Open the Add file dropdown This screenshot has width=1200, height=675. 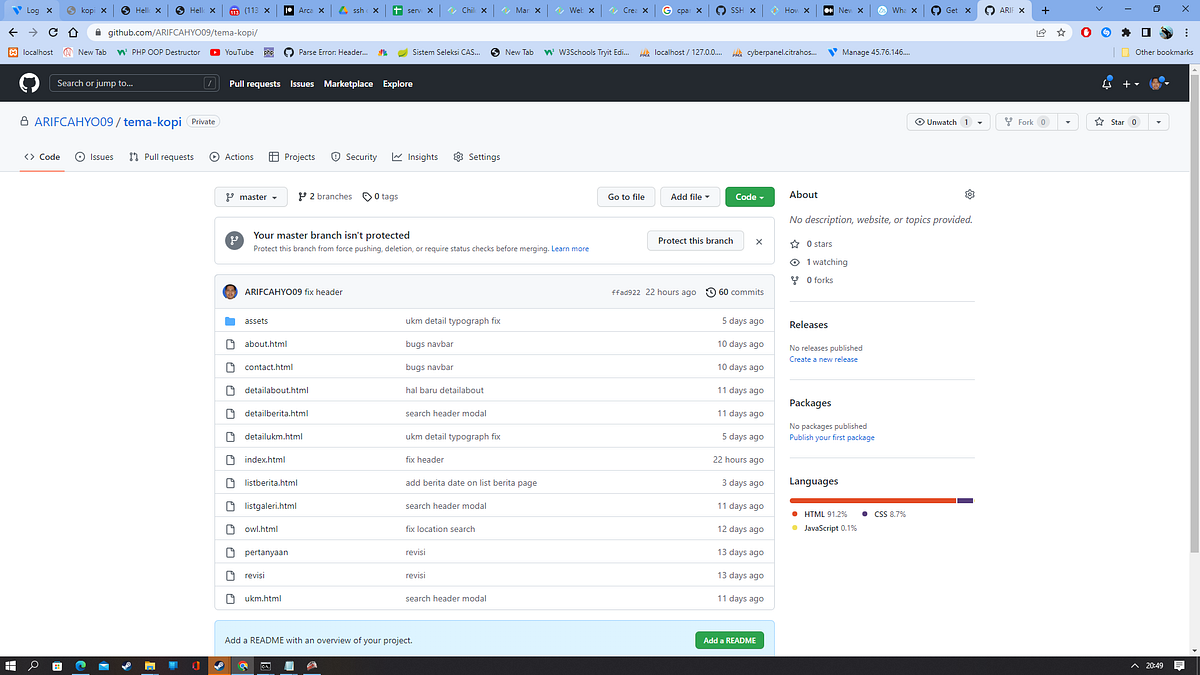690,196
